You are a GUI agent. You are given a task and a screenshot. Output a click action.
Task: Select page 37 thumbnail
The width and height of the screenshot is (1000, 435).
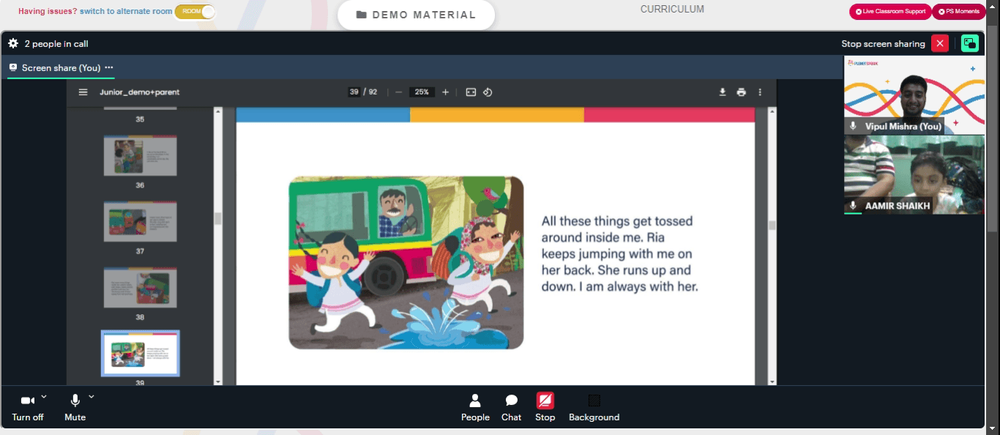[140, 221]
